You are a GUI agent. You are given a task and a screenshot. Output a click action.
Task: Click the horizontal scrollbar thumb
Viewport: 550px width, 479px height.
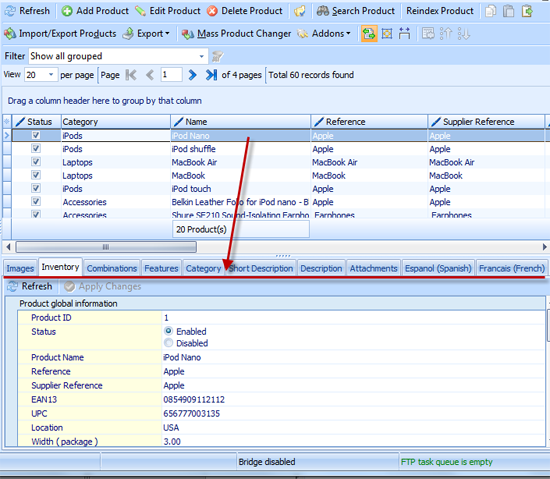(x=106, y=247)
